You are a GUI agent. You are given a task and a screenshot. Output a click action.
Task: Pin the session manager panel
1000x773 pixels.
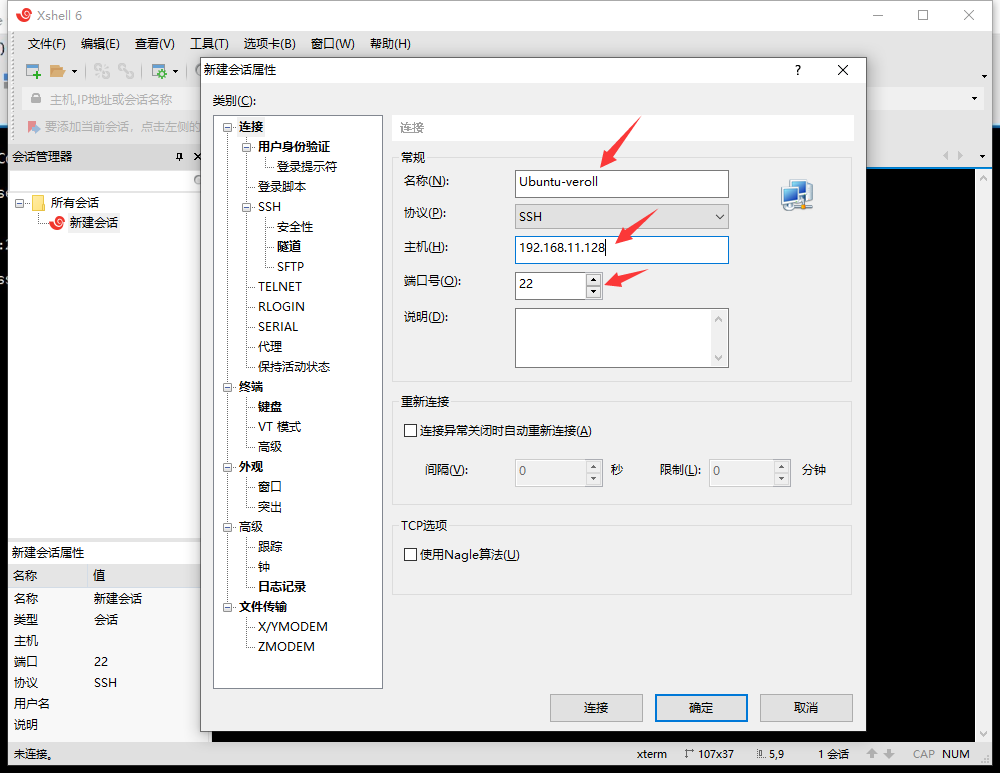pos(179,157)
